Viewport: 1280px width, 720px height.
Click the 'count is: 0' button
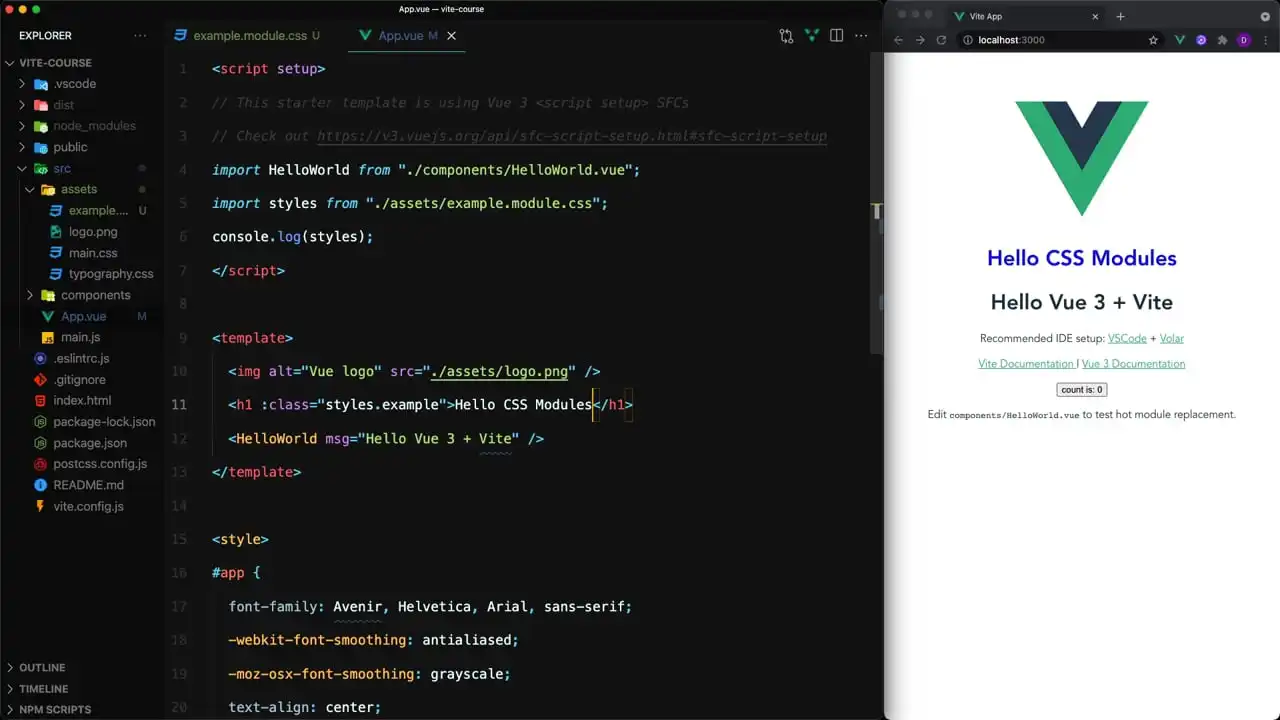(1082, 390)
